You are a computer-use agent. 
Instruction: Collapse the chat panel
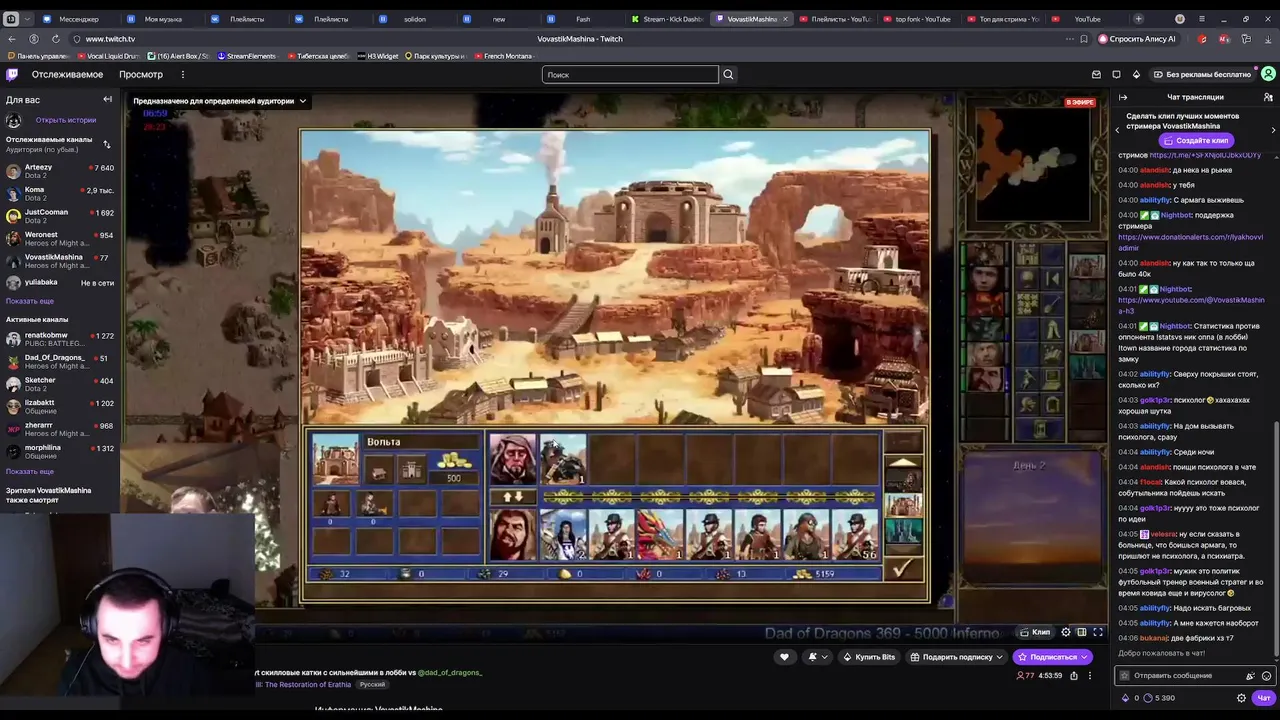coord(1123,97)
